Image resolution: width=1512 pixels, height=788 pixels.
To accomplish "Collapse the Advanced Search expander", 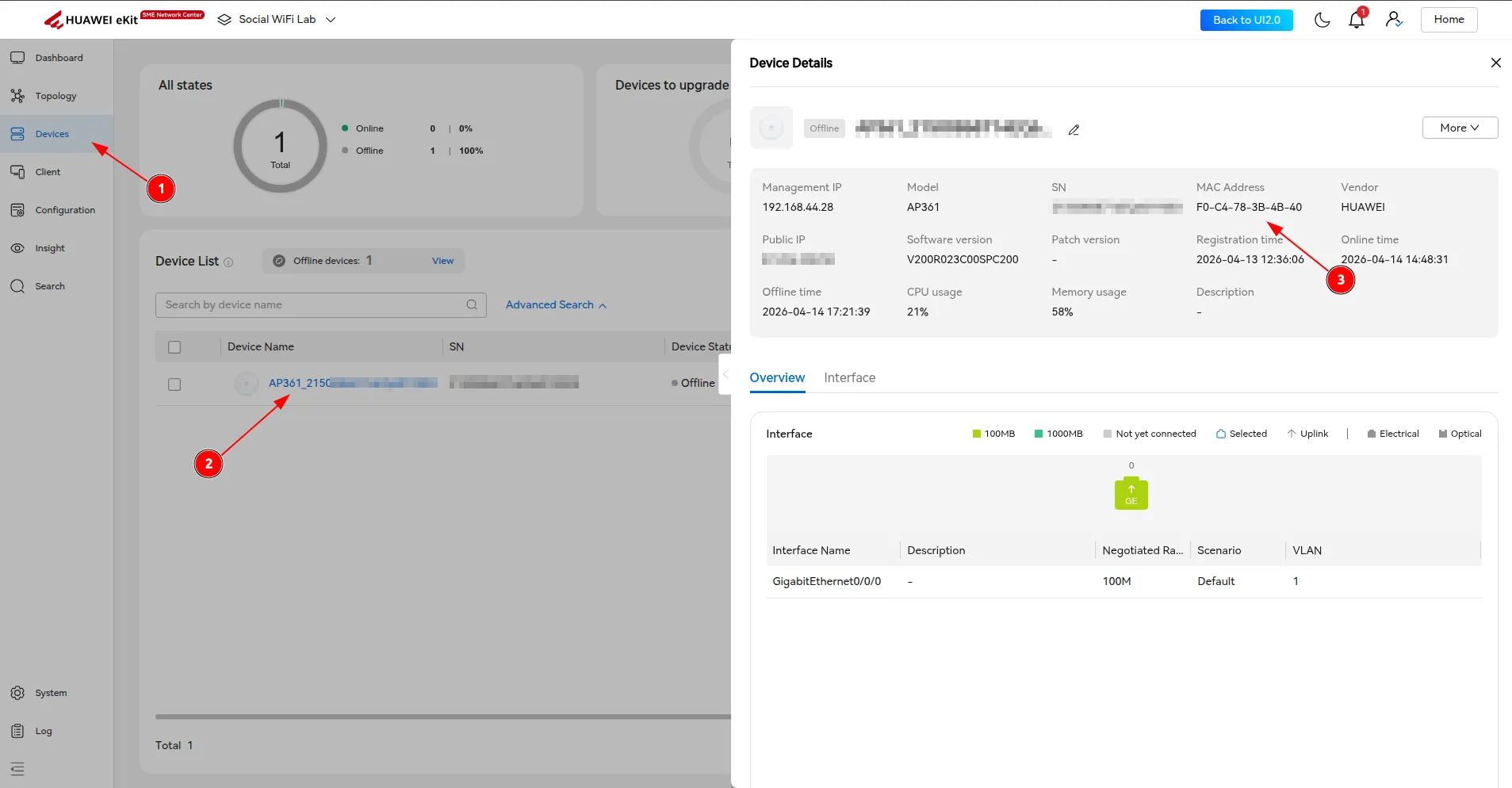I will point(556,305).
